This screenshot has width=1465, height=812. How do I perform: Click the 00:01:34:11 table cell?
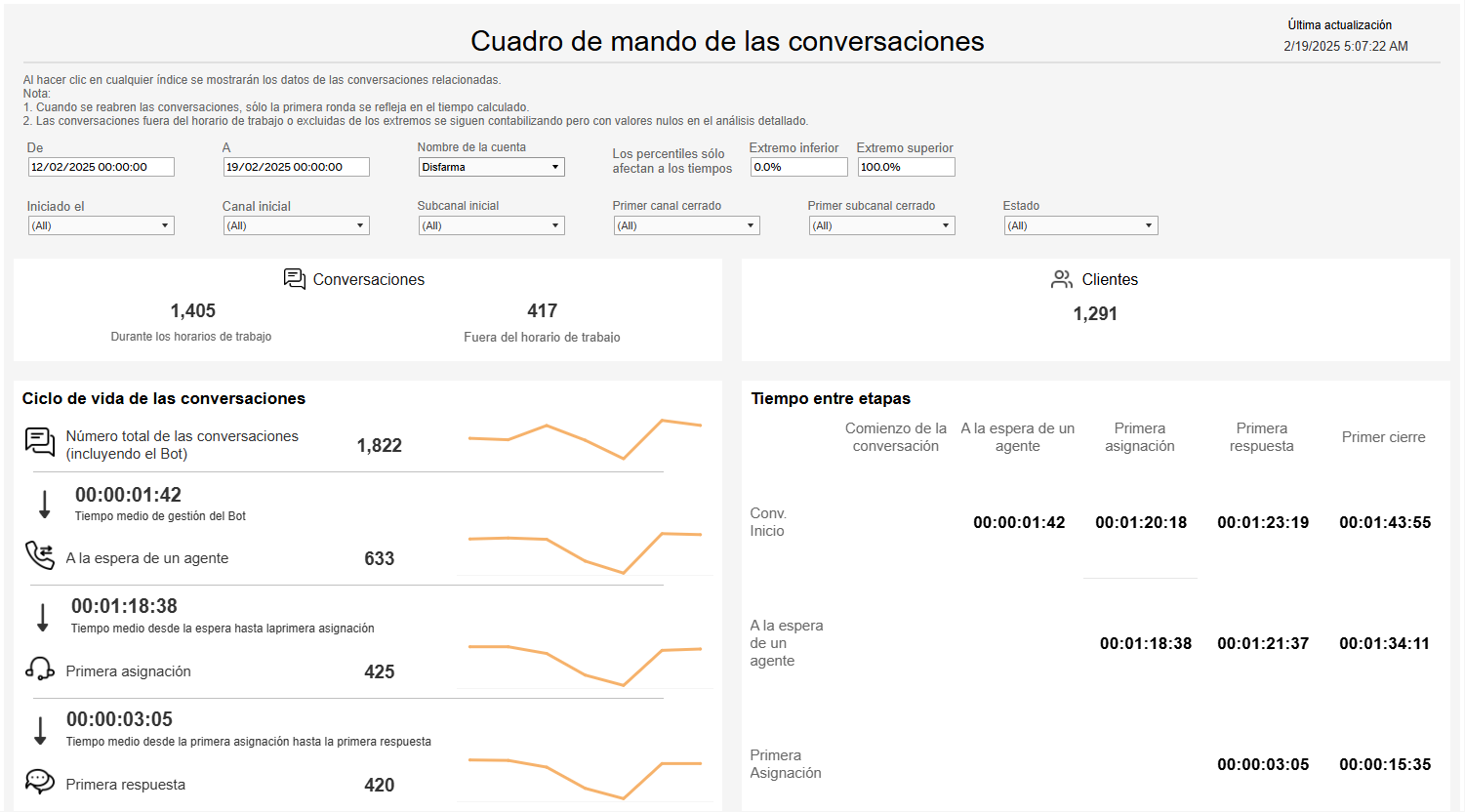click(x=1384, y=644)
